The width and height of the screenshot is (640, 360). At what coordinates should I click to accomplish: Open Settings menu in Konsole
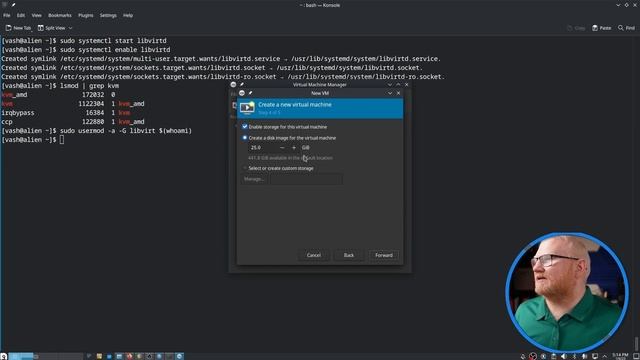pyautogui.click(x=108, y=15)
